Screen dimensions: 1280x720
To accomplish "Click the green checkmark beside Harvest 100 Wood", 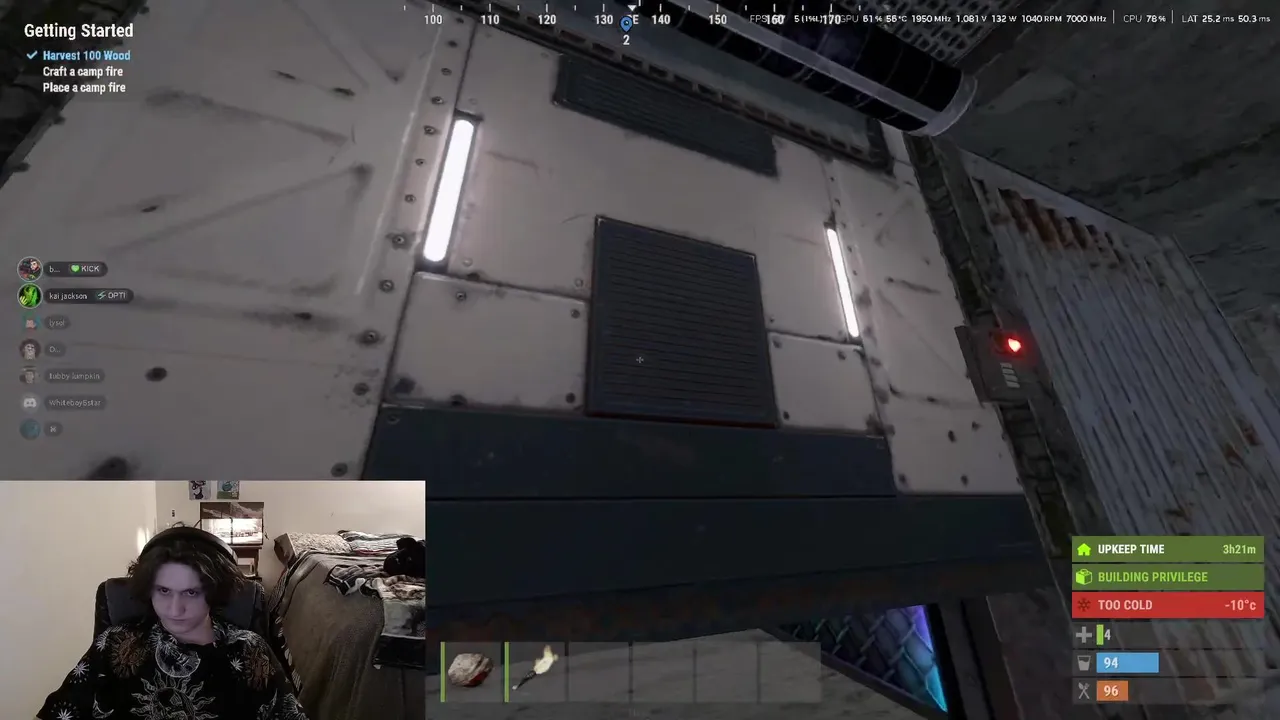I will click(32, 56).
